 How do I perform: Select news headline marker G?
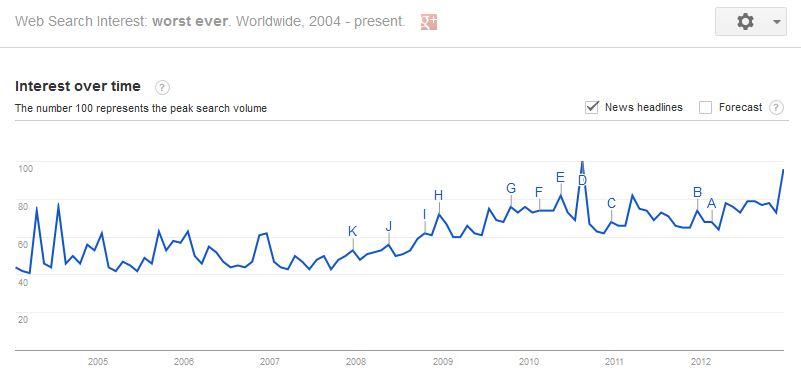pos(511,188)
